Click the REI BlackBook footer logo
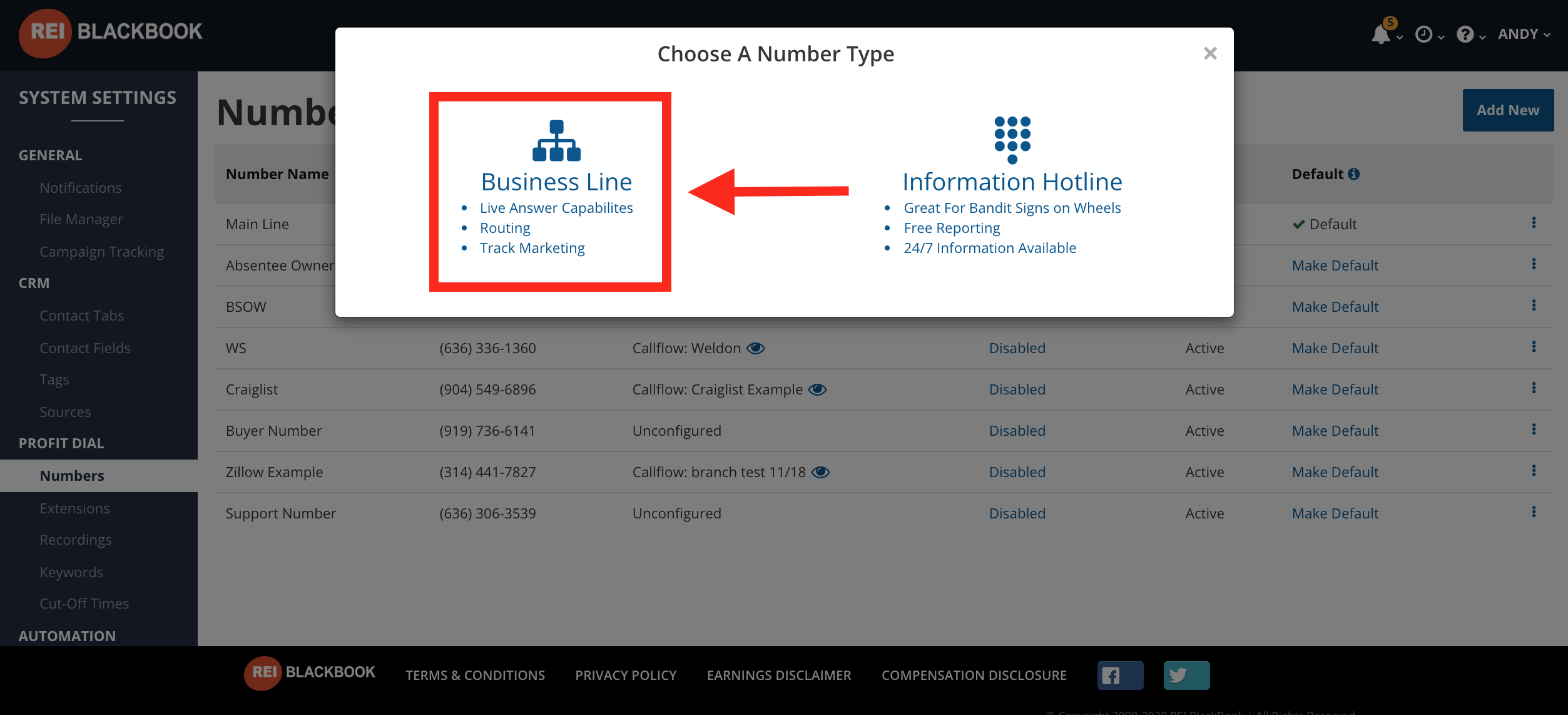The image size is (1568, 715). coord(310,673)
